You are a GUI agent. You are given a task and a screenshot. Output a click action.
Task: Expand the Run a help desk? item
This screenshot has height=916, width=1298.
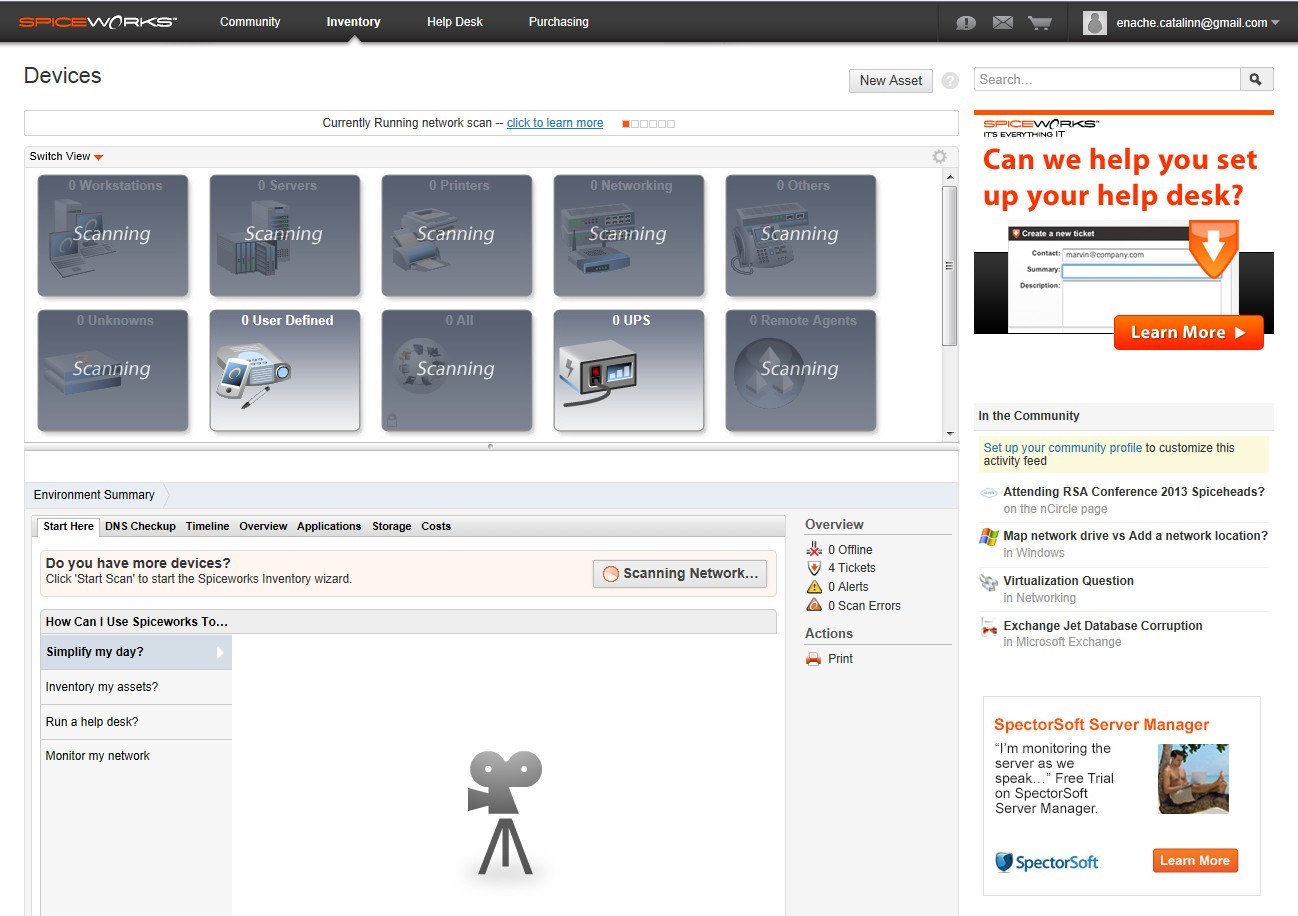(136, 722)
